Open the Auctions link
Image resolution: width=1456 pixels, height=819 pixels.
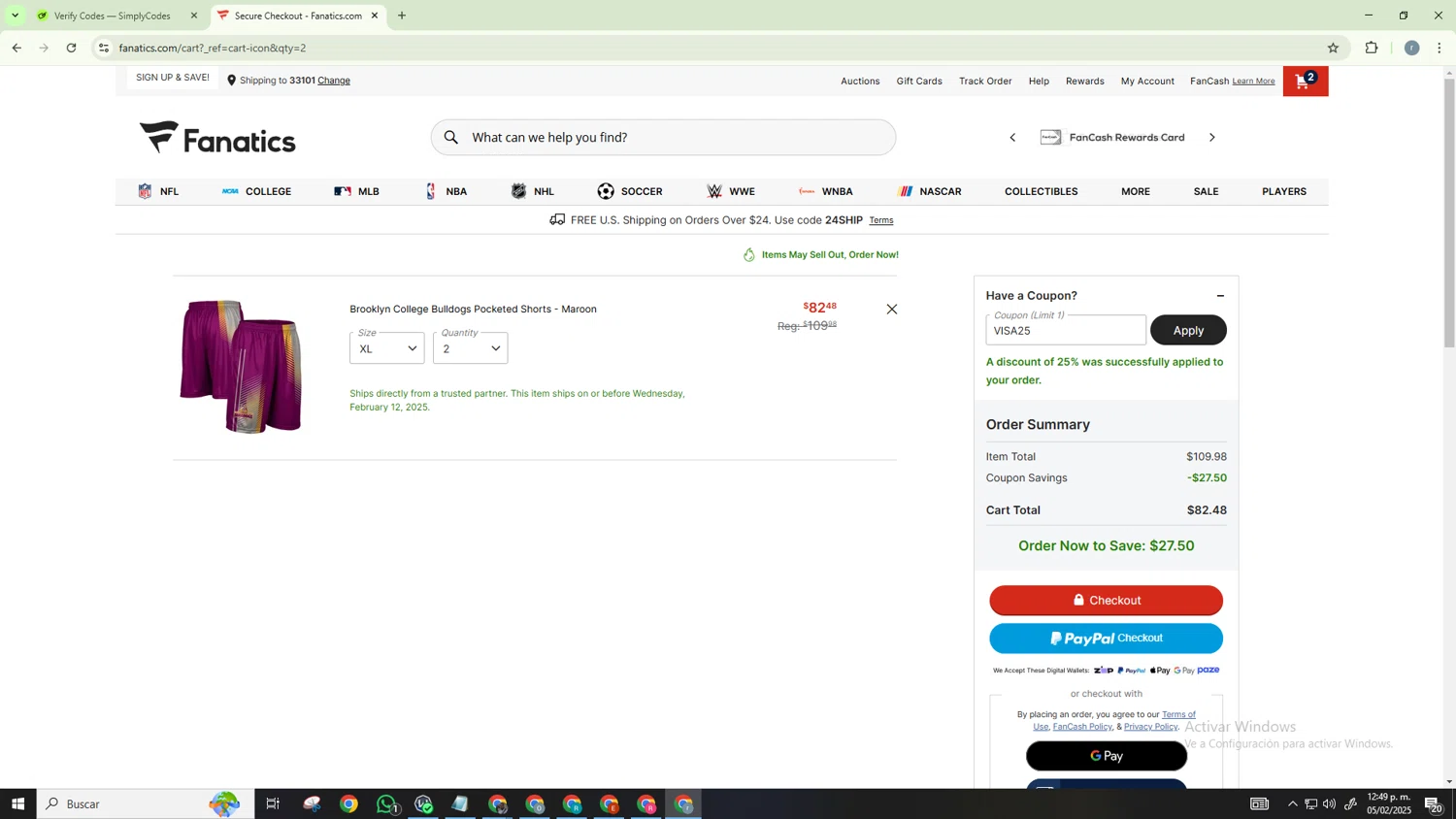860,82
